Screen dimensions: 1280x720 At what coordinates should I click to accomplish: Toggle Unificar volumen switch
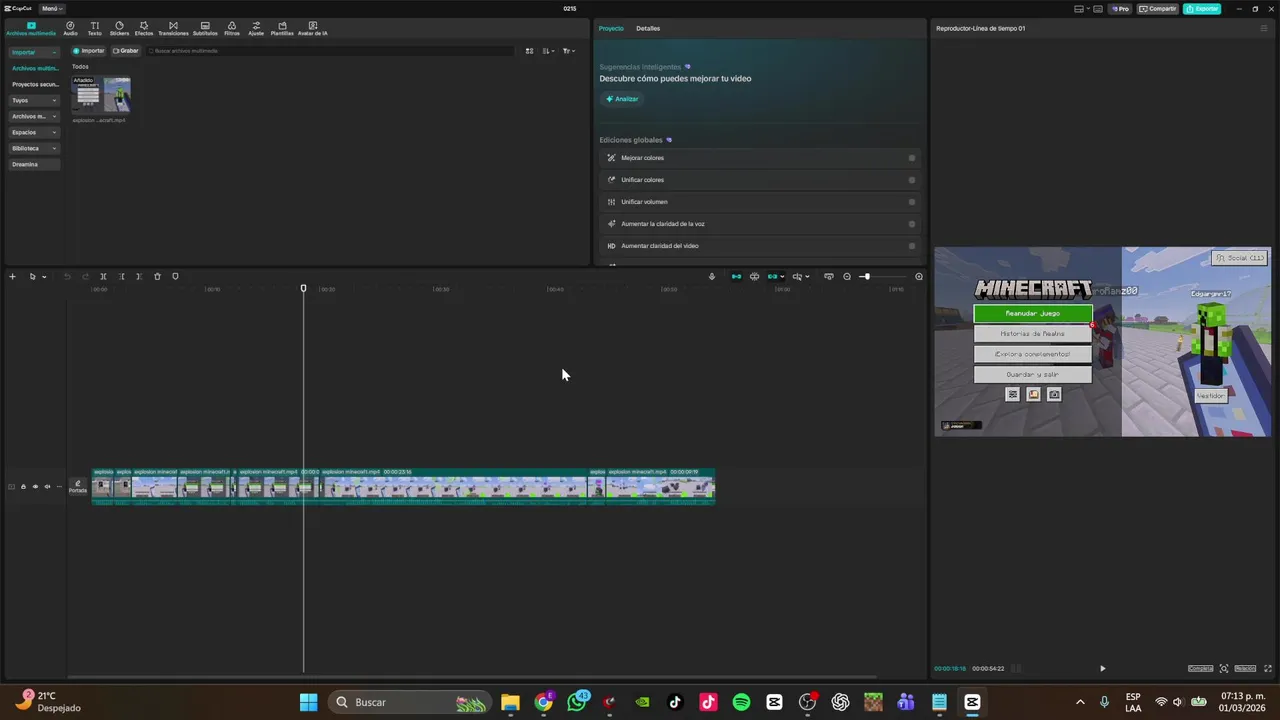(x=912, y=202)
